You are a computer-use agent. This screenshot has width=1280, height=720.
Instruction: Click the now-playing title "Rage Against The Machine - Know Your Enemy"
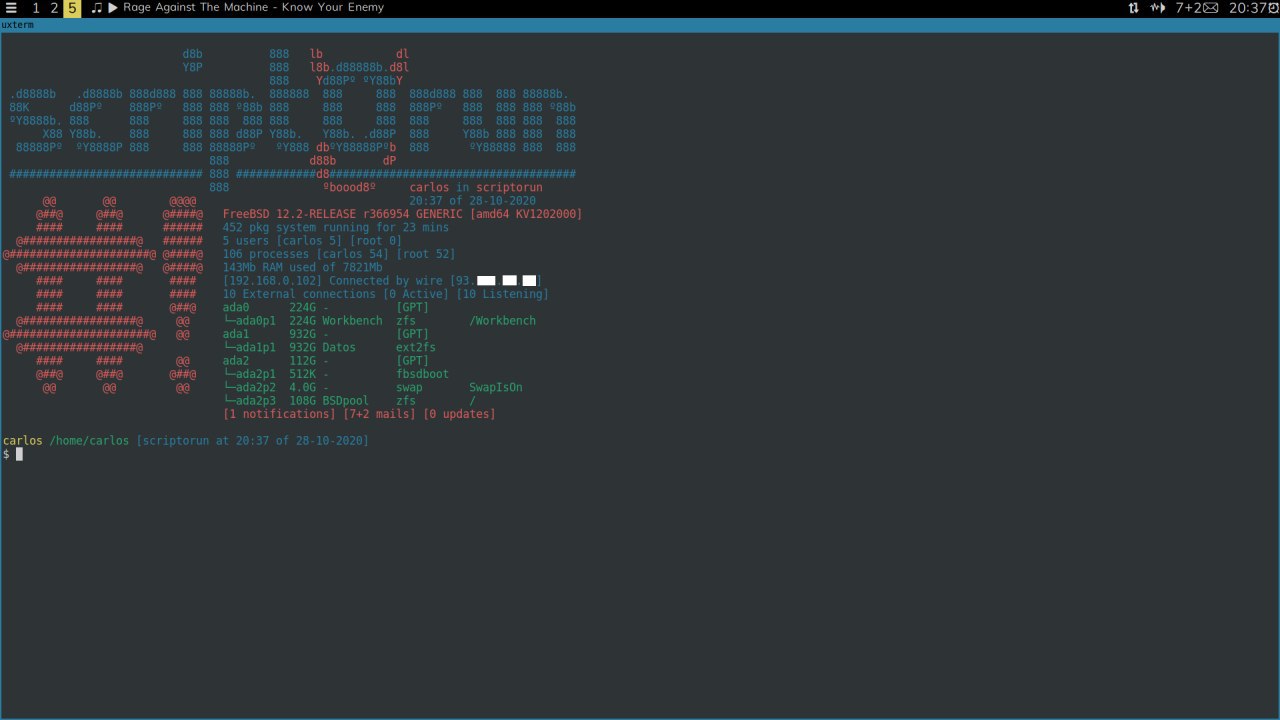253,8
